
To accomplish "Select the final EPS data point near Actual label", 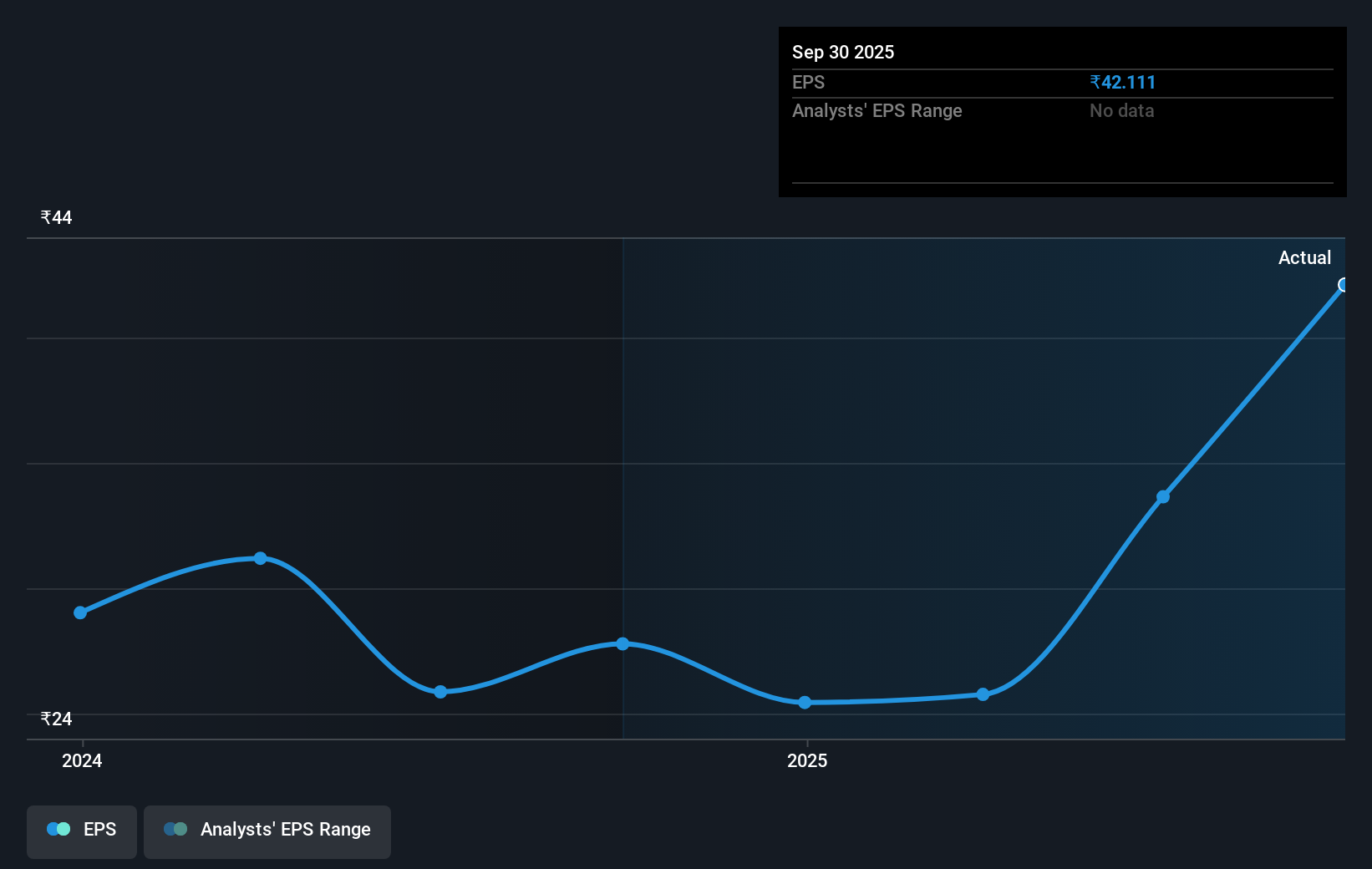I will tap(1343, 286).
